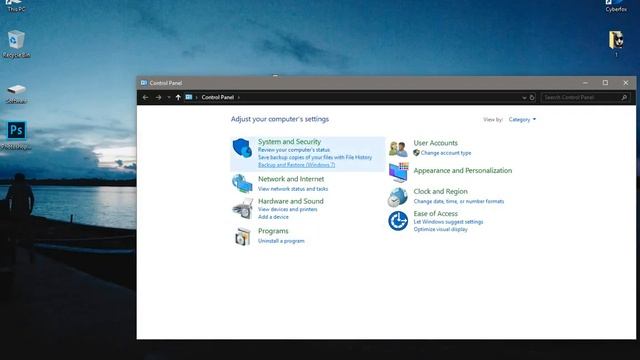Image resolution: width=640 pixels, height=360 pixels.
Task: Focus the Search Control Panel field
Action: pos(586,98)
